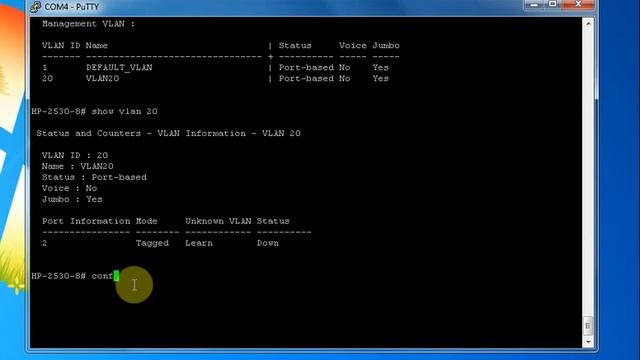The image size is (640, 360).
Task: Click the 'Learn' unknown VLAN value
Action: click(x=199, y=243)
